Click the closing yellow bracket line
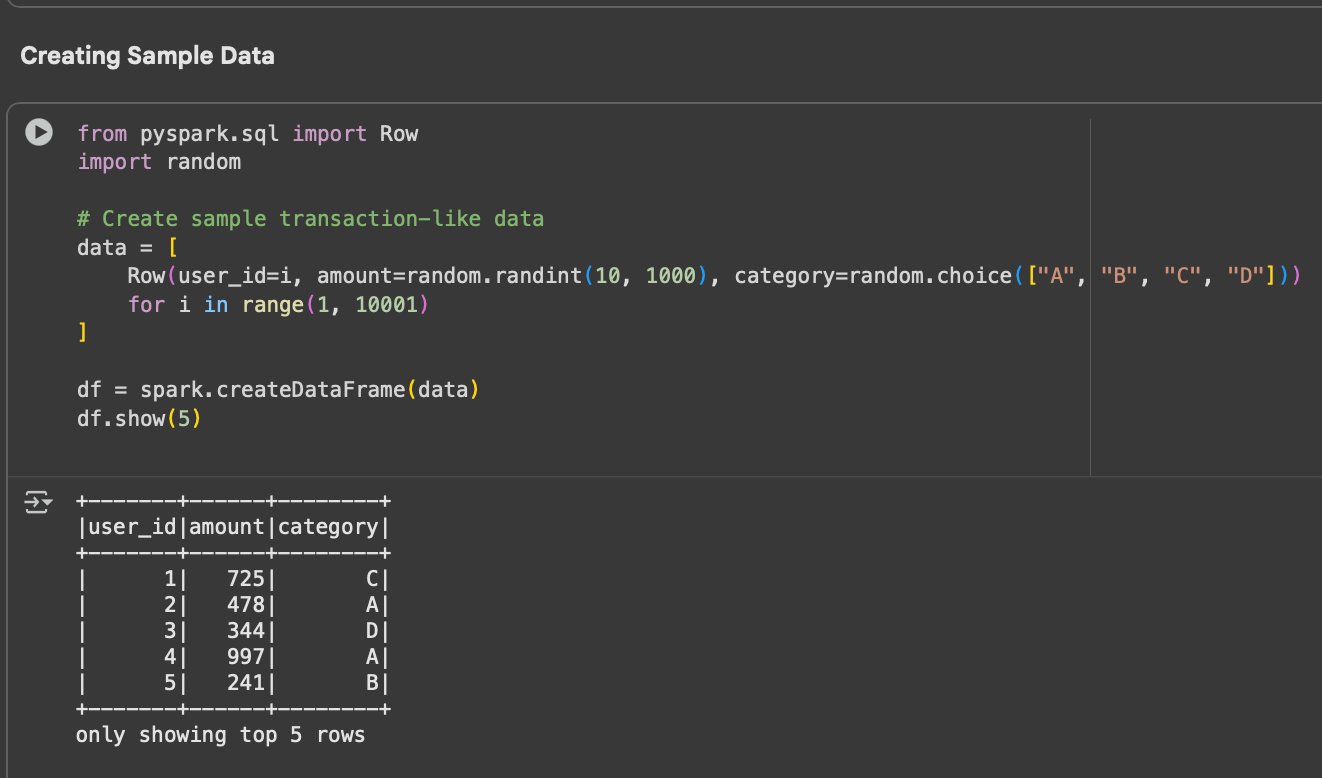The height and width of the screenshot is (778, 1322). click(82, 332)
